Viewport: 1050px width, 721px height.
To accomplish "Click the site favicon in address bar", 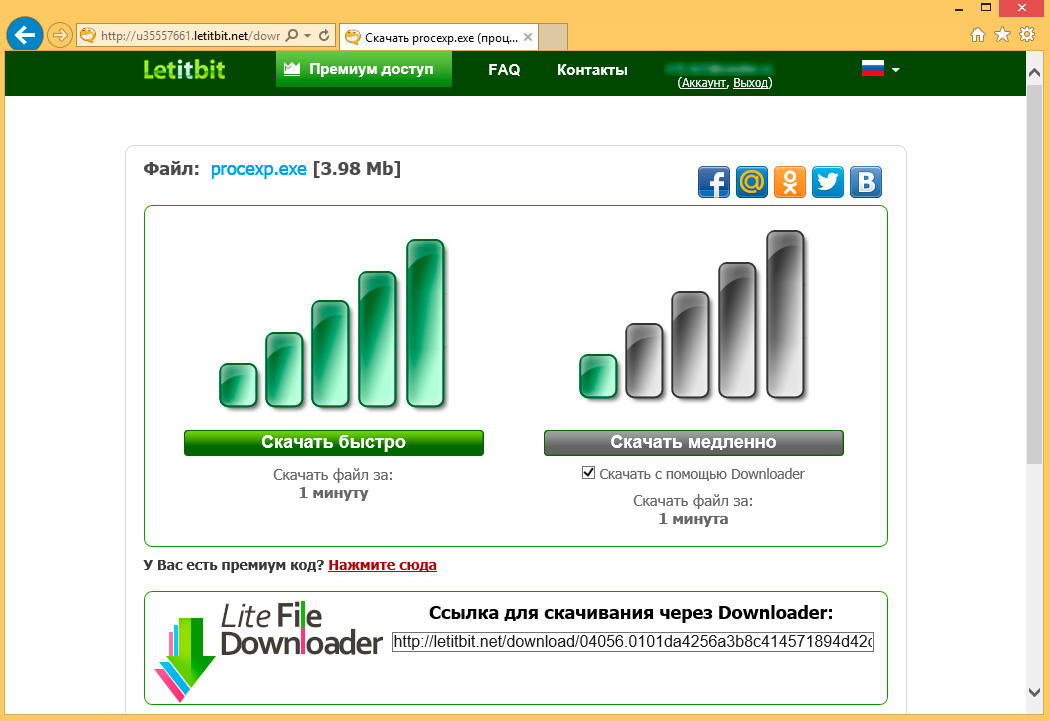I will coord(88,35).
